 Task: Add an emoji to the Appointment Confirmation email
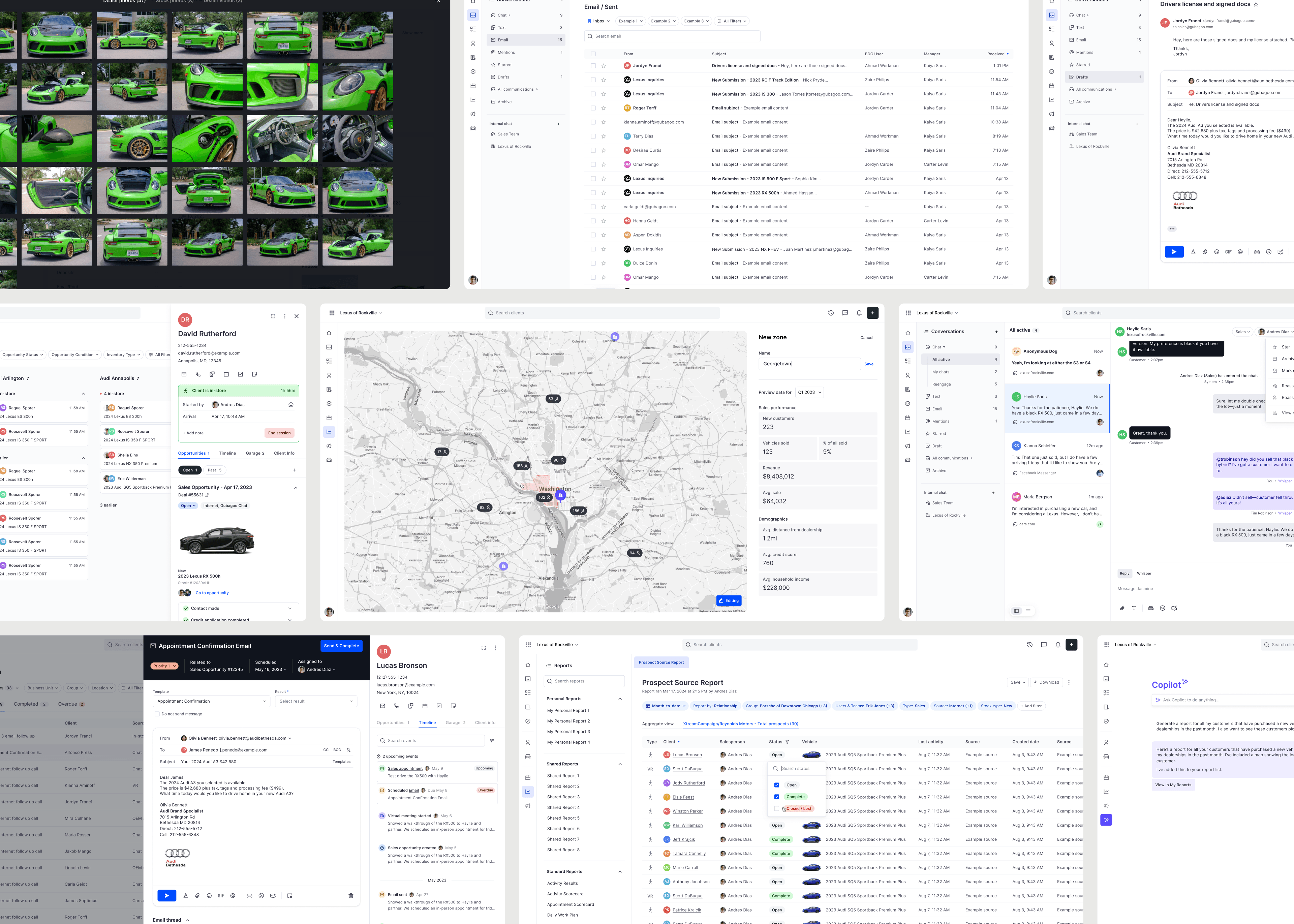coord(209,895)
